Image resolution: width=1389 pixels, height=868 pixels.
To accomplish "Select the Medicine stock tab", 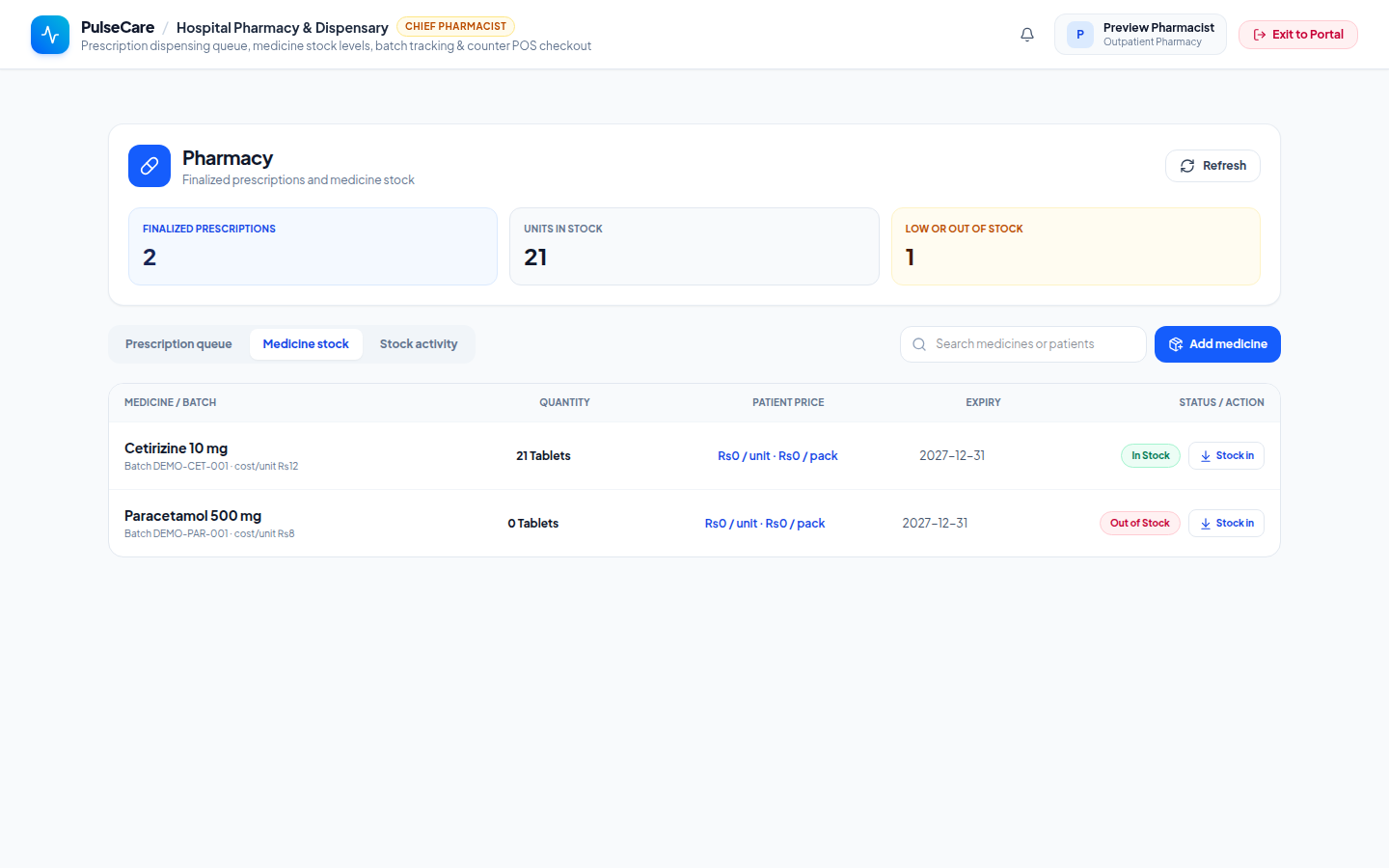I will pyautogui.click(x=306, y=344).
